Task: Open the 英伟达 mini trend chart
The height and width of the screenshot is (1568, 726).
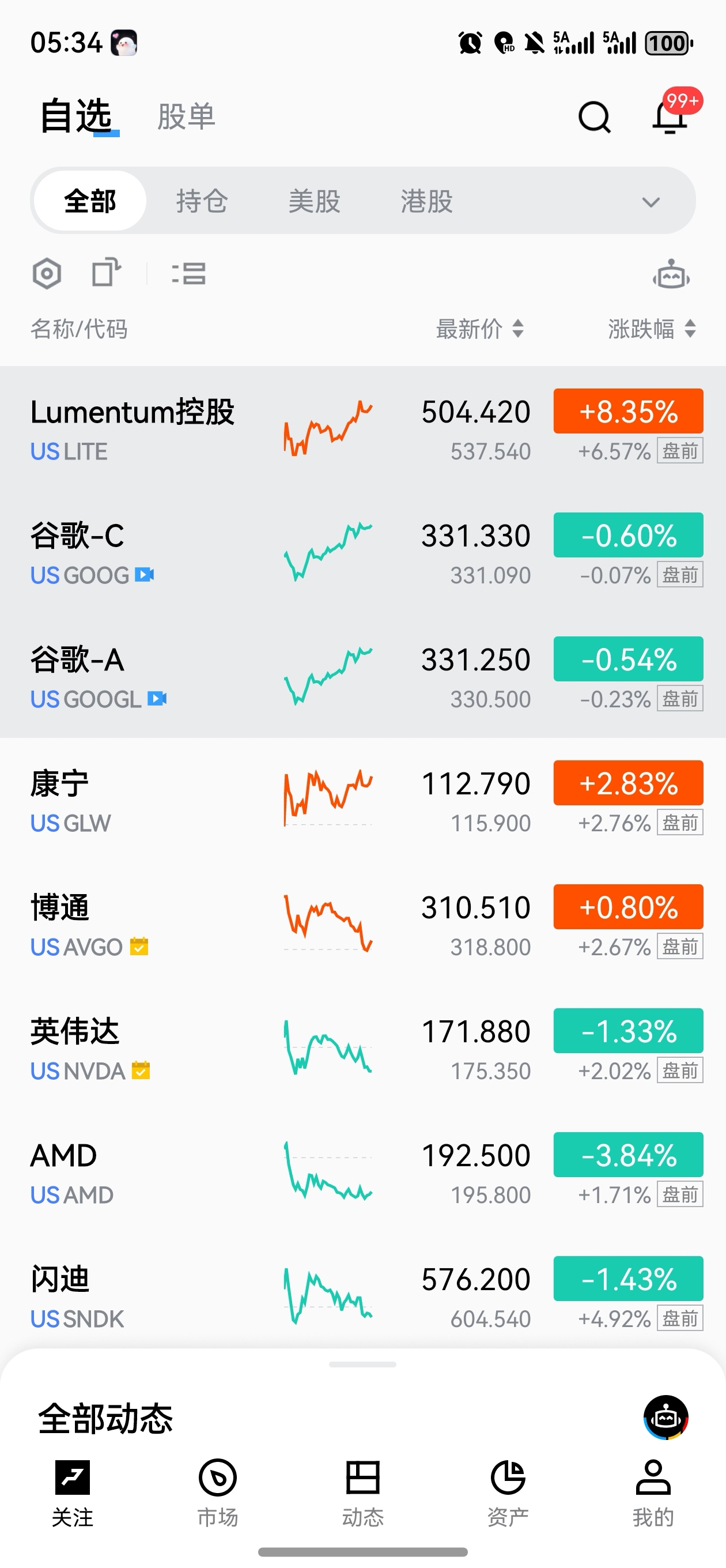Action: point(328,1048)
